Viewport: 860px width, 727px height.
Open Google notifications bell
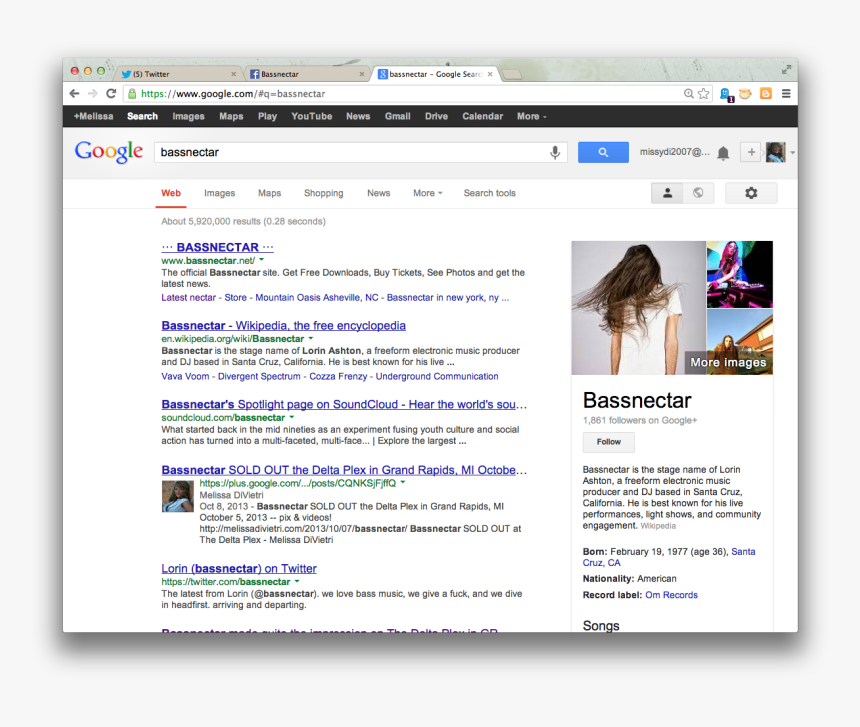point(723,153)
